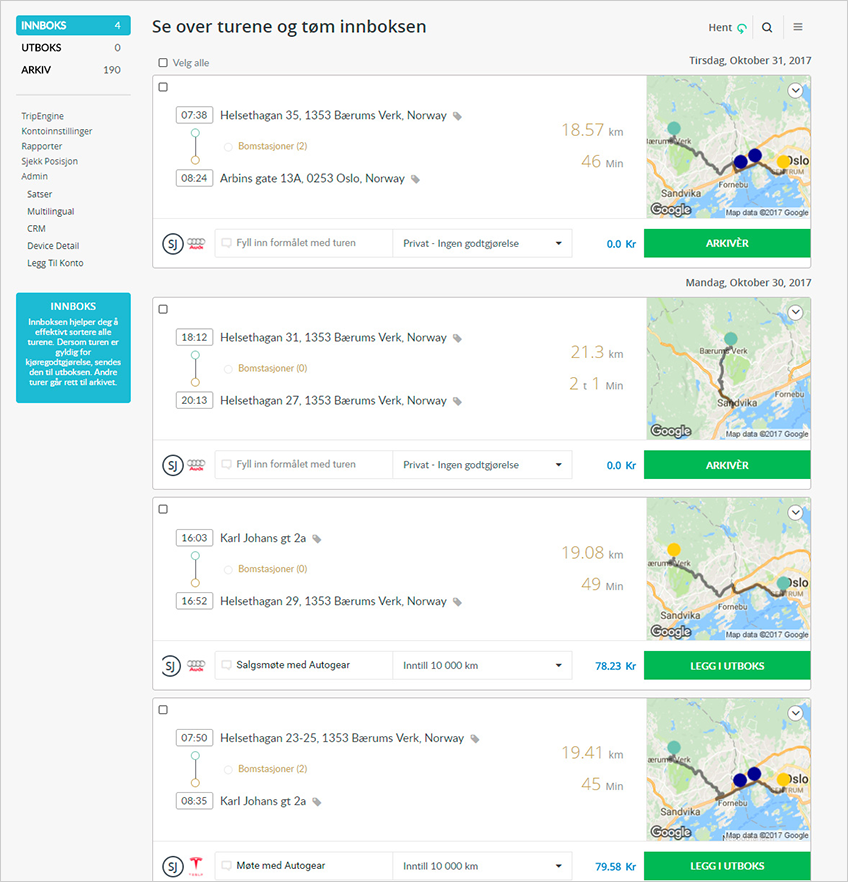This screenshot has width=848, height=882.
Task: Select checkbox for the 07:38 Helsethagan 35 trip
Action: 163,87
